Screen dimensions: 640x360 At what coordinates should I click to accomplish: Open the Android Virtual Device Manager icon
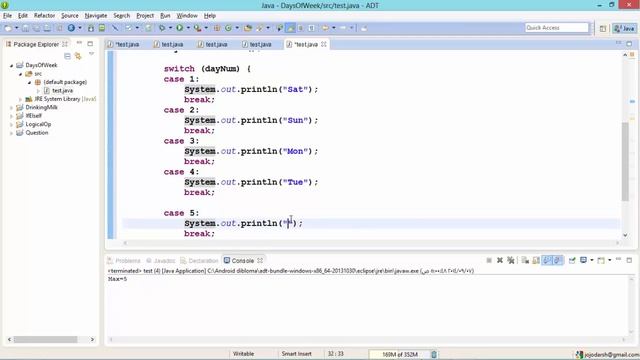tap(102, 28)
